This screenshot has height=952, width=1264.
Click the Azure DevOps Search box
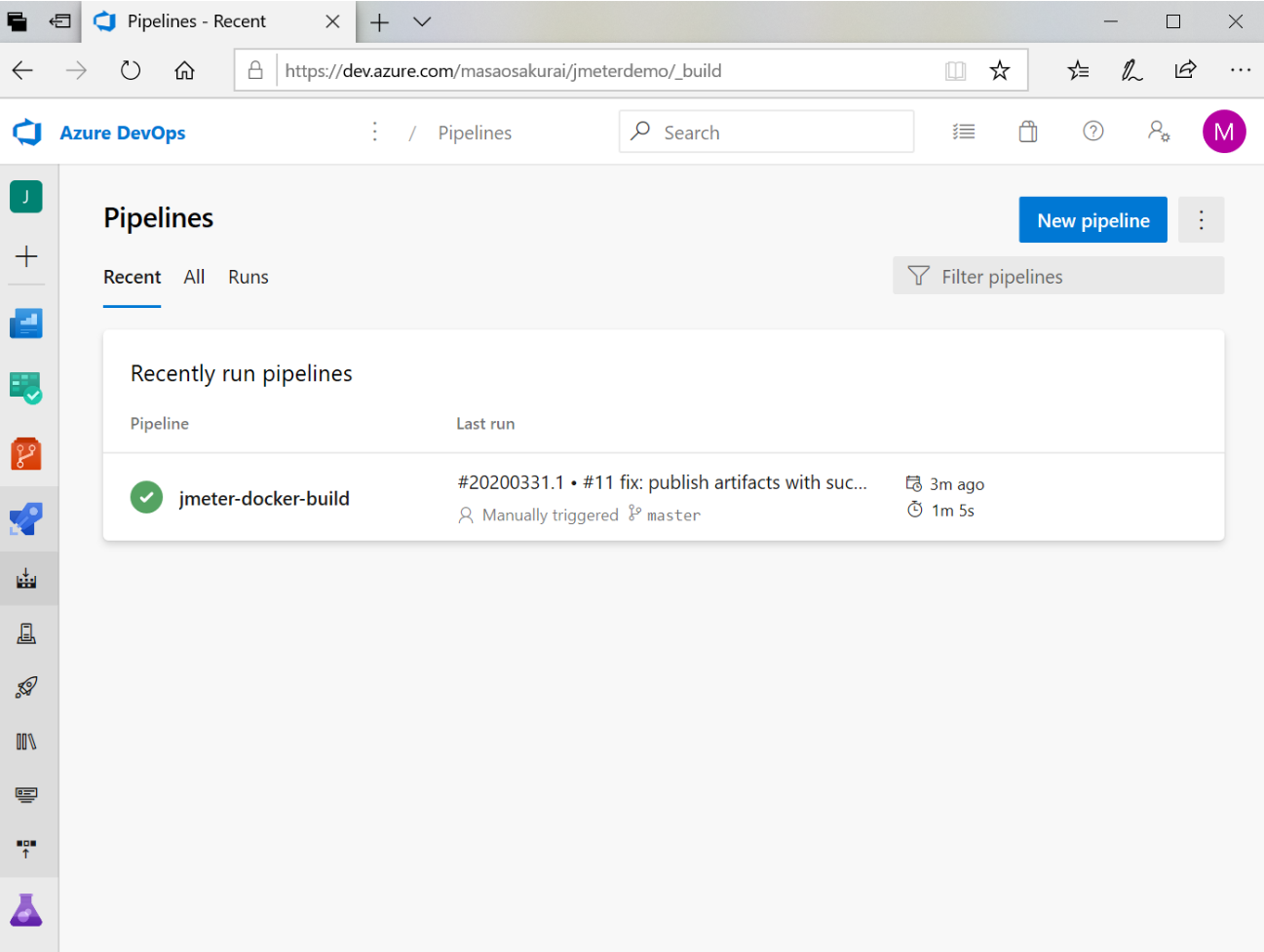(x=766, y=133)
